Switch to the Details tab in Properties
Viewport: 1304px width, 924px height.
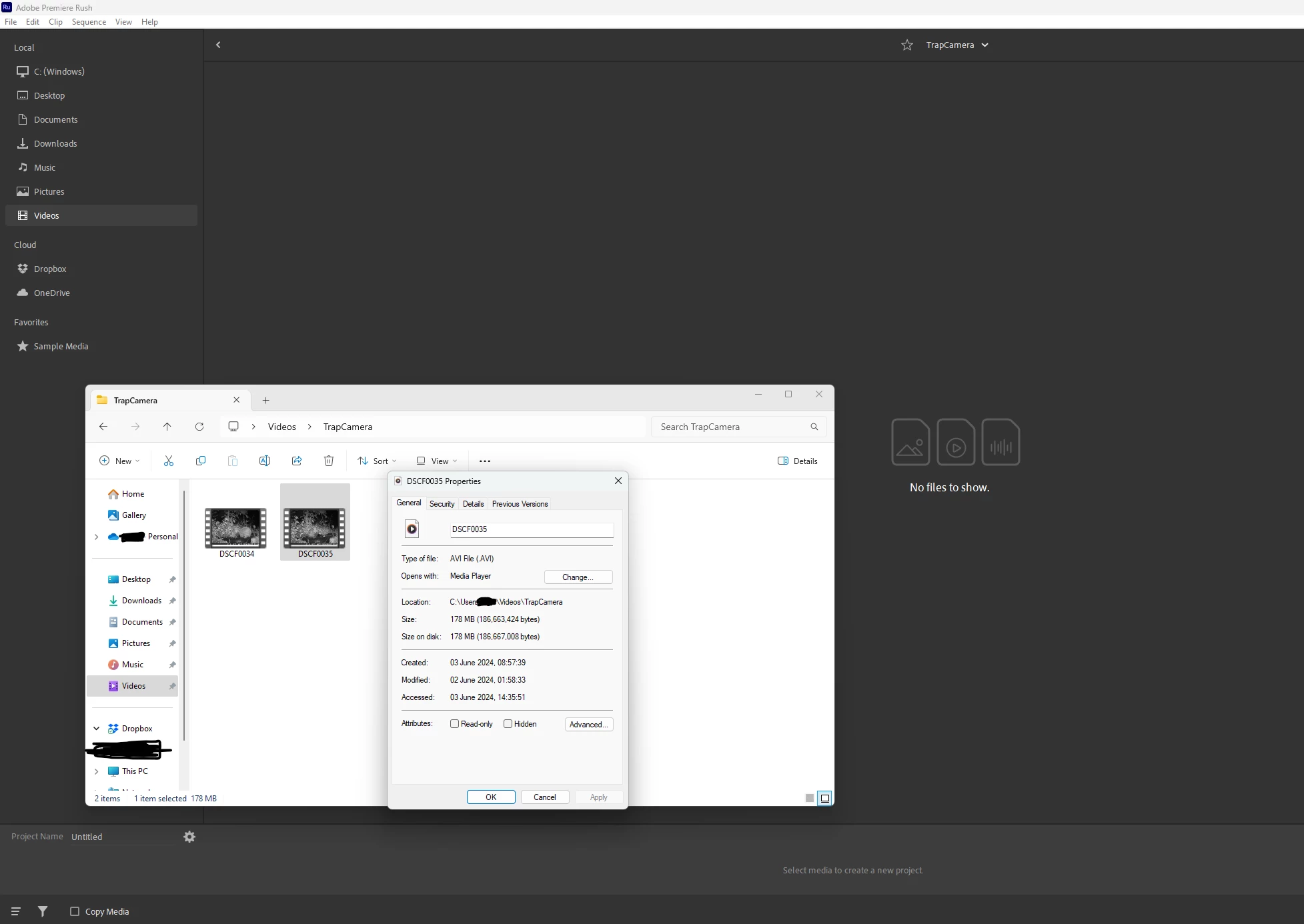(473, 504)
